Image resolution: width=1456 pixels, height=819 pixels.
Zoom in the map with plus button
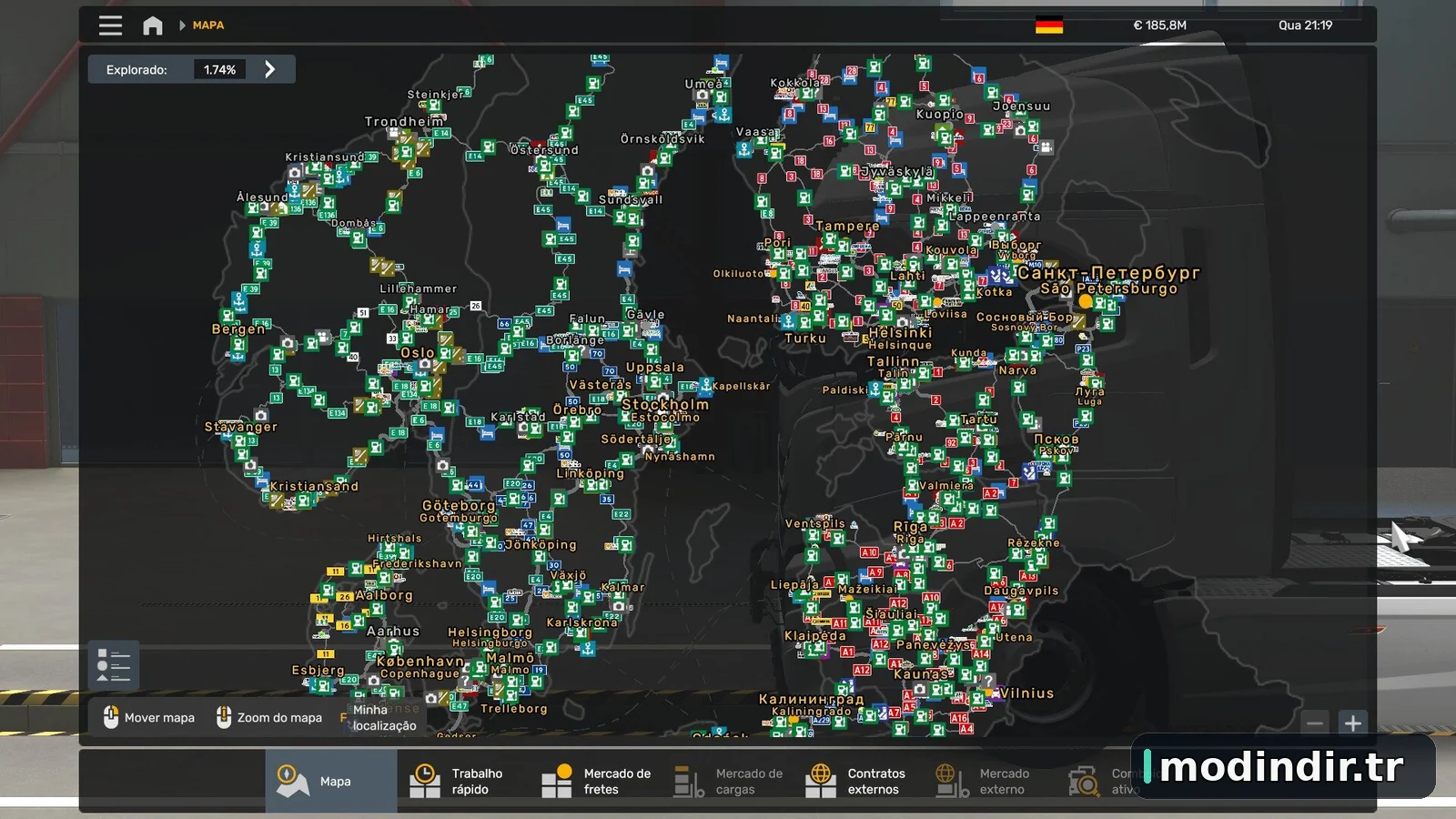1353,723
